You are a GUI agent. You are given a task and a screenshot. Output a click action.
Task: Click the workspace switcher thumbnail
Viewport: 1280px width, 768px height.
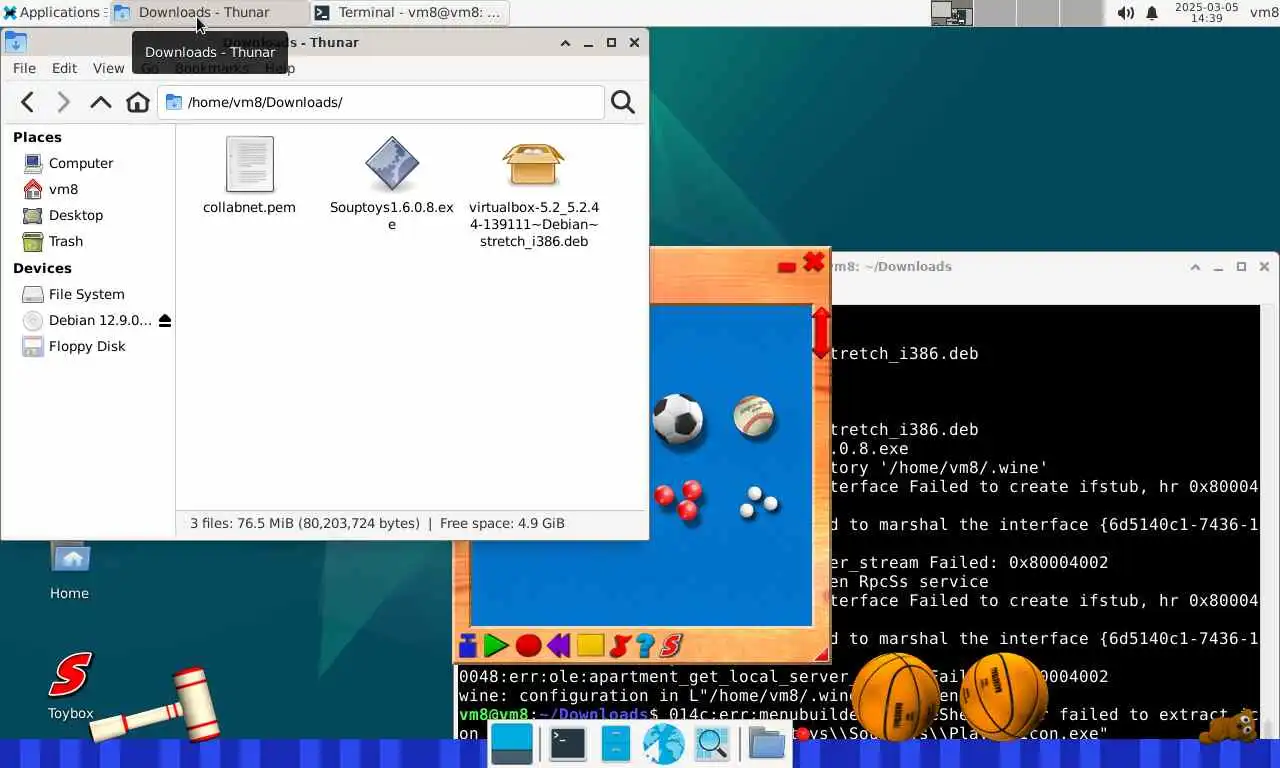pos(951,12)
